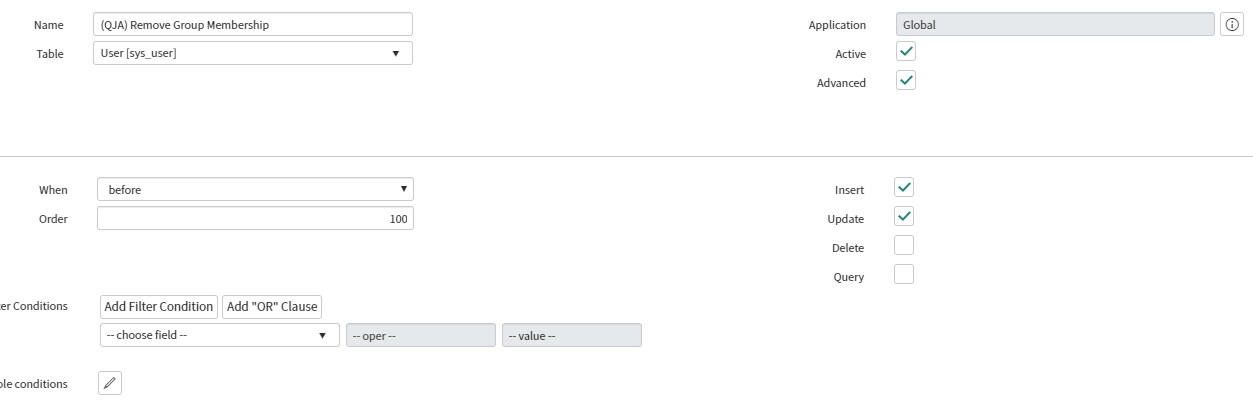Image resolution: width=1253 pixels, height=404 pixels.
Task: Enable the Delete checkbox
Action: (x=904, y=246)
